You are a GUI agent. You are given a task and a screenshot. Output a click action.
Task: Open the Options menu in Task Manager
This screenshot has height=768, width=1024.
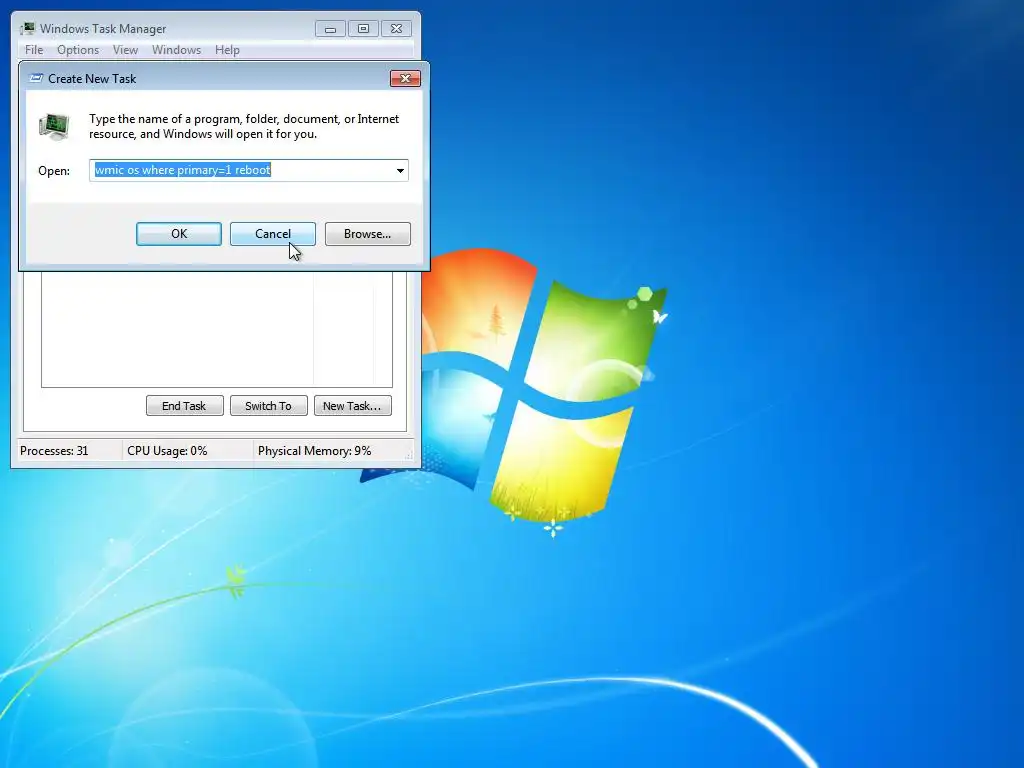coord(78,50)
